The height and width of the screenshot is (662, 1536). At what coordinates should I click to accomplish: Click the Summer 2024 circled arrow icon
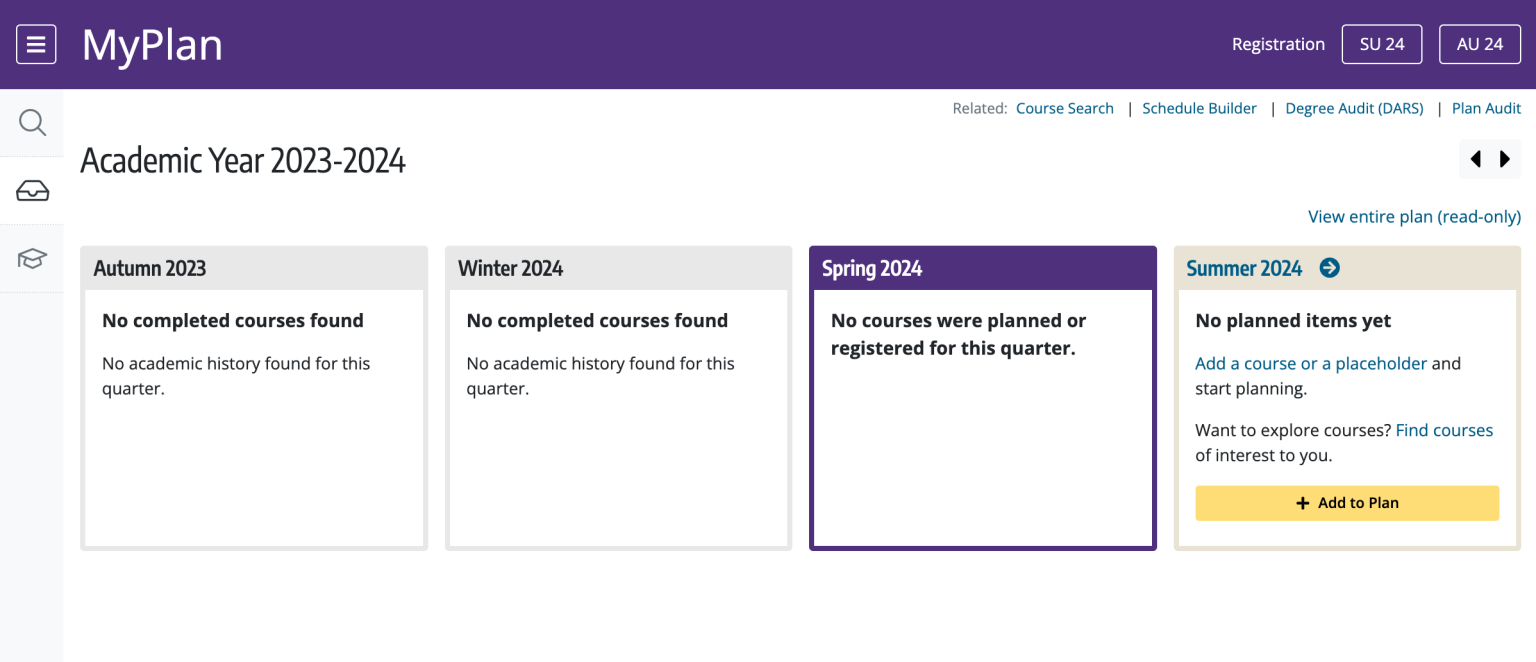click(x=1329, y=268)
